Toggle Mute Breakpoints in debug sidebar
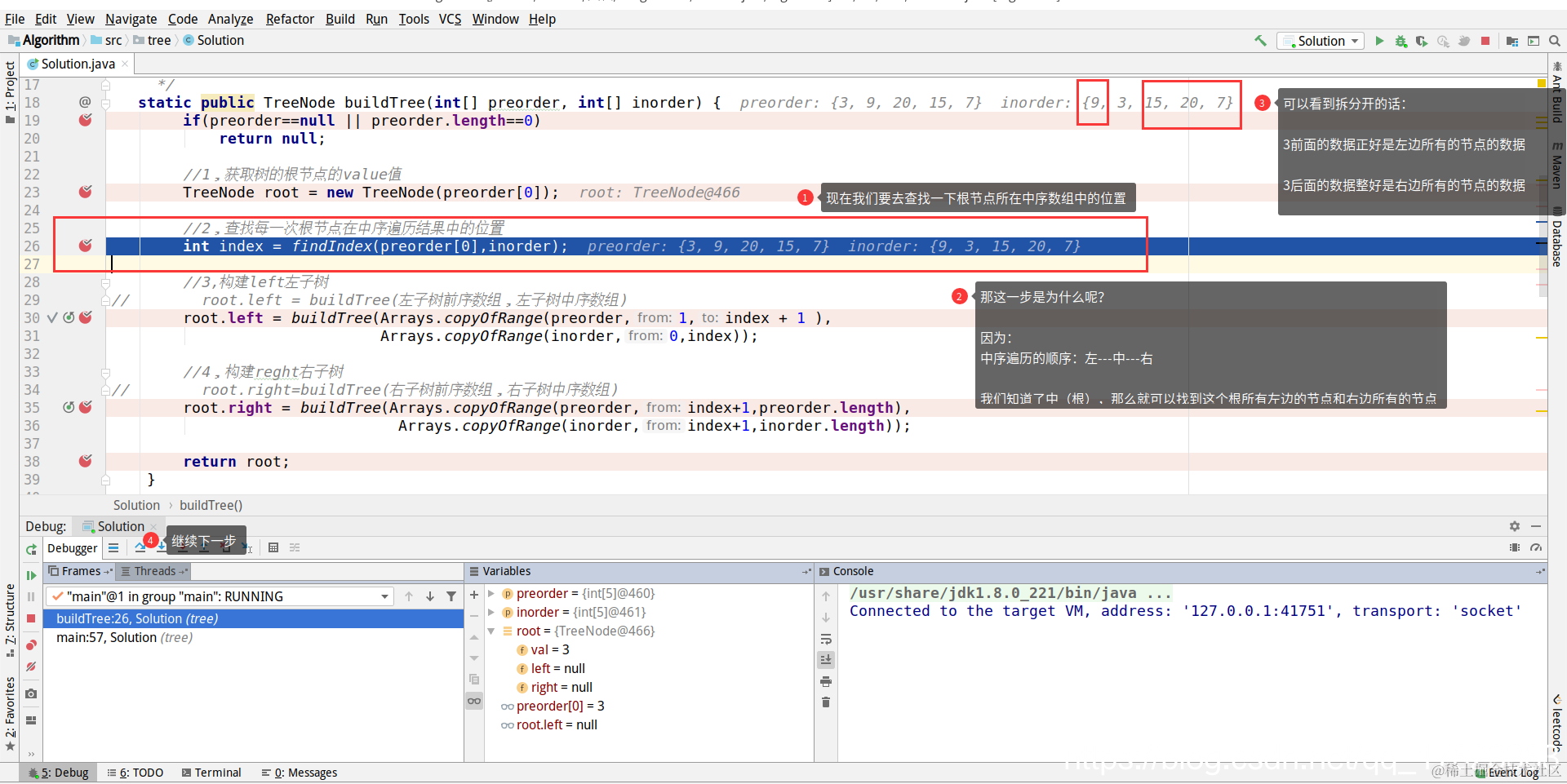The width and height of the screenshot is (1567, 784). click(x=31, y=667)
